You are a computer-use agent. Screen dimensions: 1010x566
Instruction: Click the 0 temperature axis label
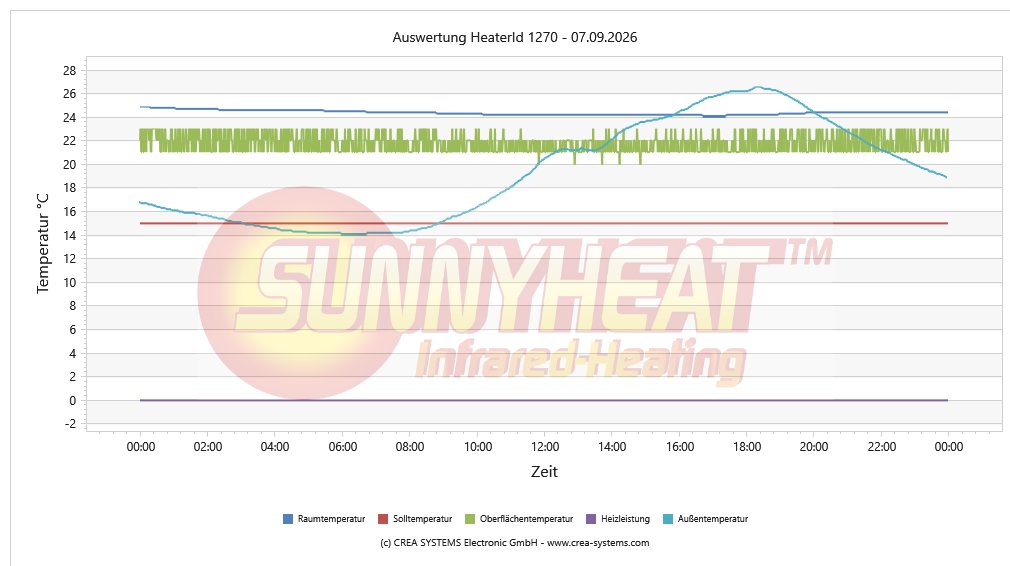click(x=73, y=401)
